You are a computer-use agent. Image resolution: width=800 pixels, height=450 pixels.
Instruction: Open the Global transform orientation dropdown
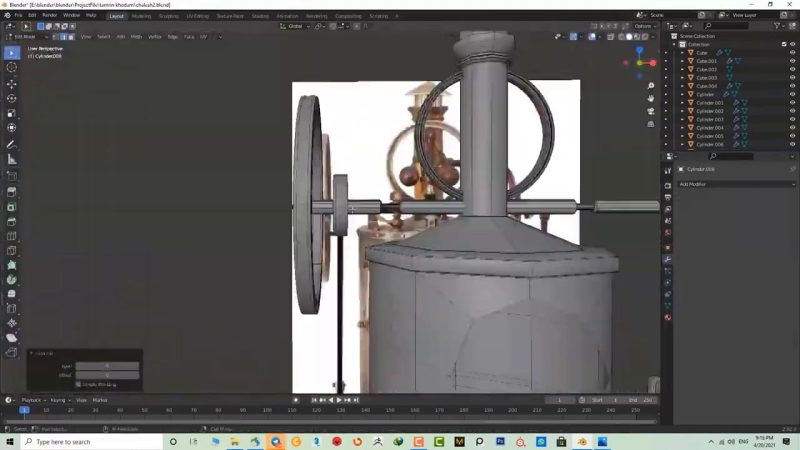click(x=296, y=26)
